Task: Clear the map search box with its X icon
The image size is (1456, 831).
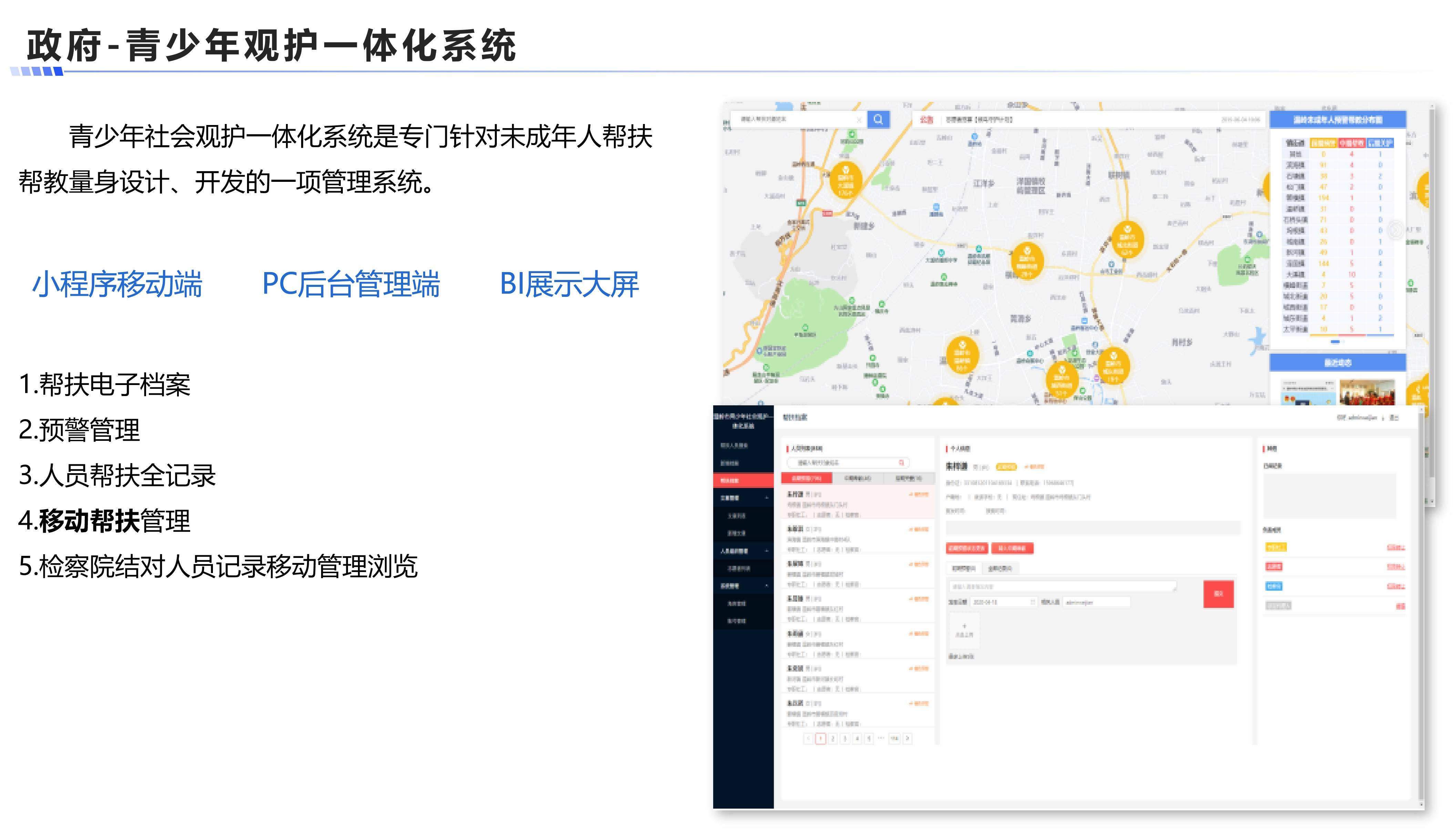Action: [x=859, y=120]
